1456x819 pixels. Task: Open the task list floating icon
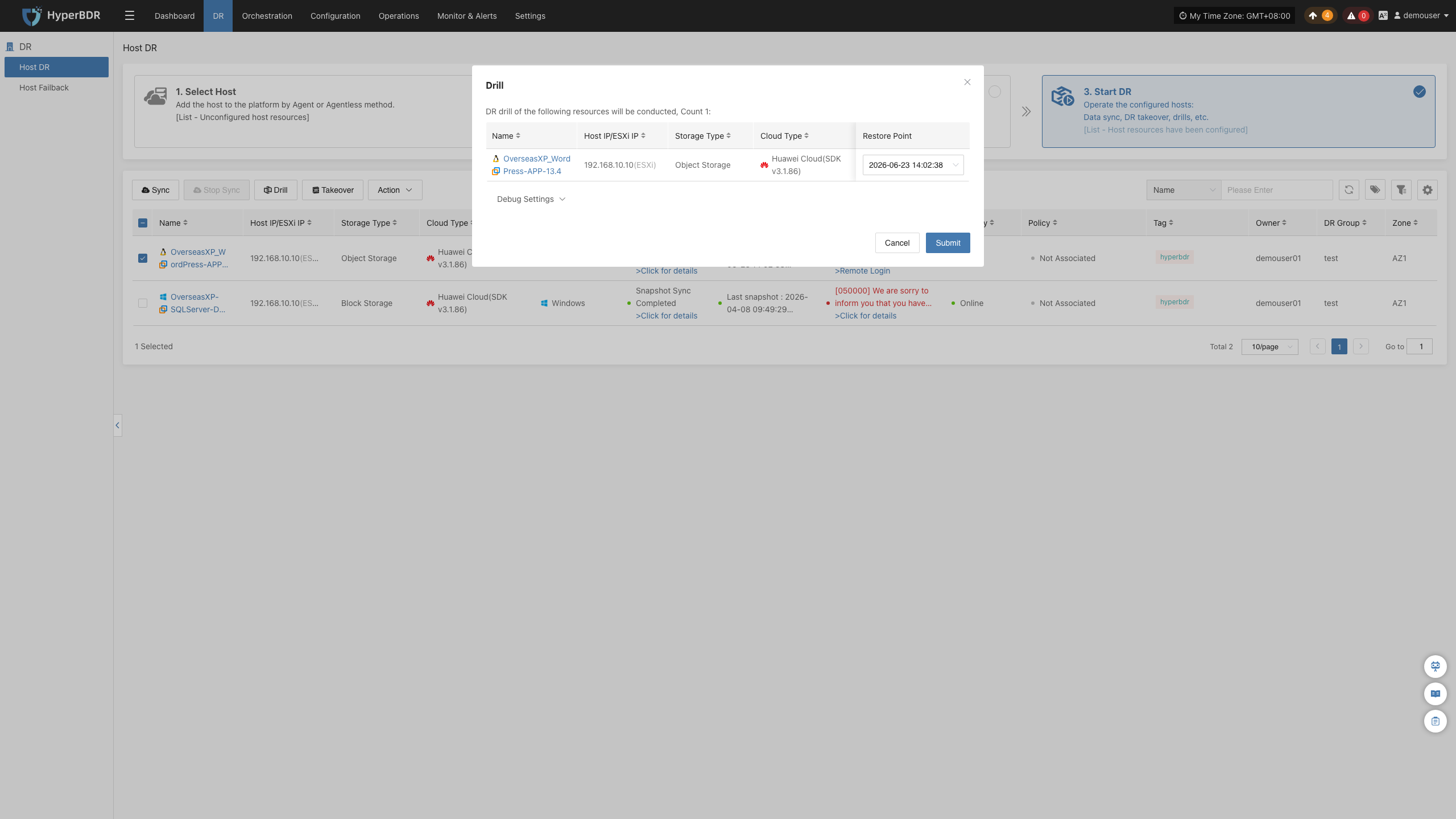1436,721
